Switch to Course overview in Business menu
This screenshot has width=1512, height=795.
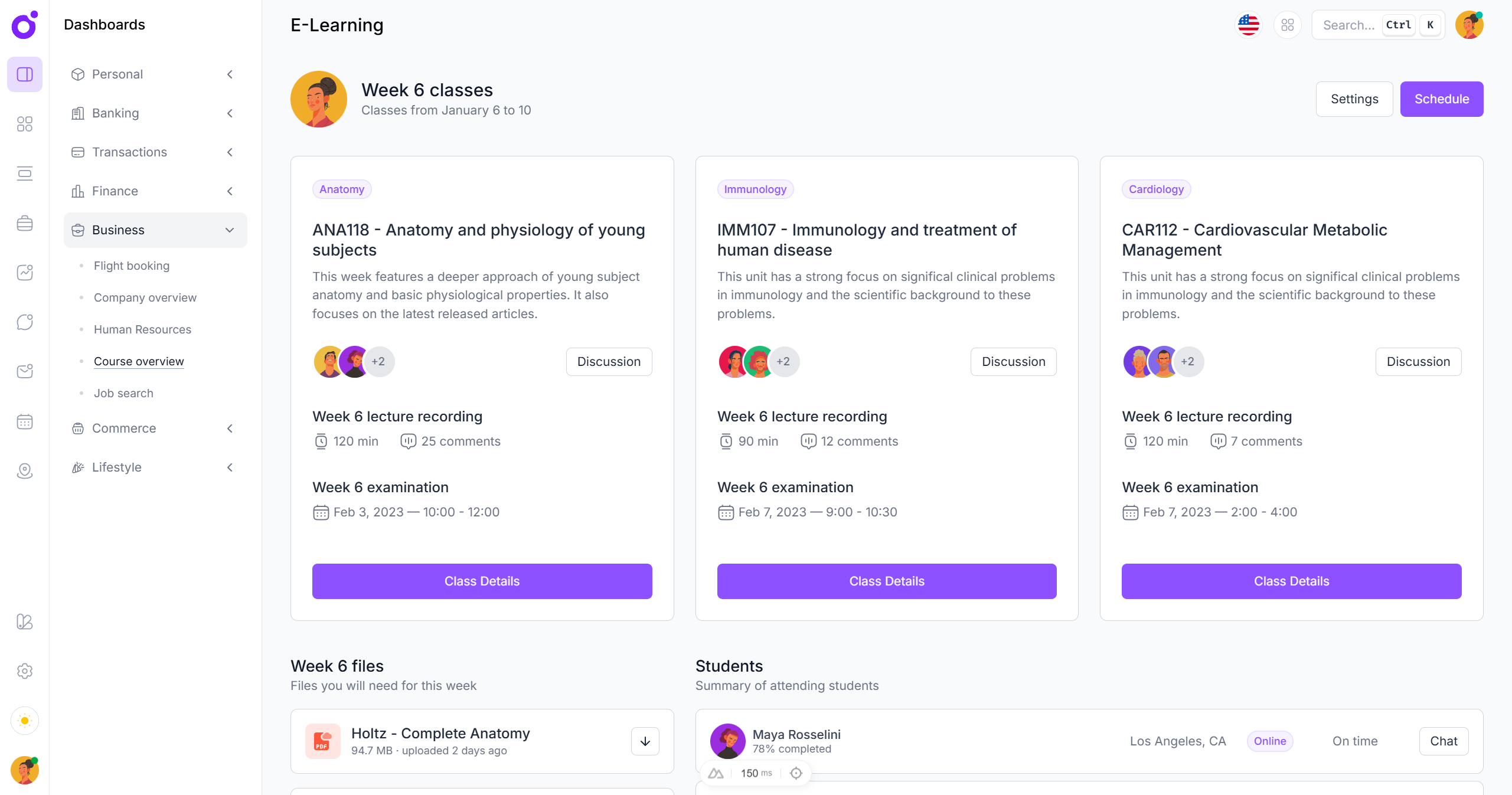pos(138,361)
